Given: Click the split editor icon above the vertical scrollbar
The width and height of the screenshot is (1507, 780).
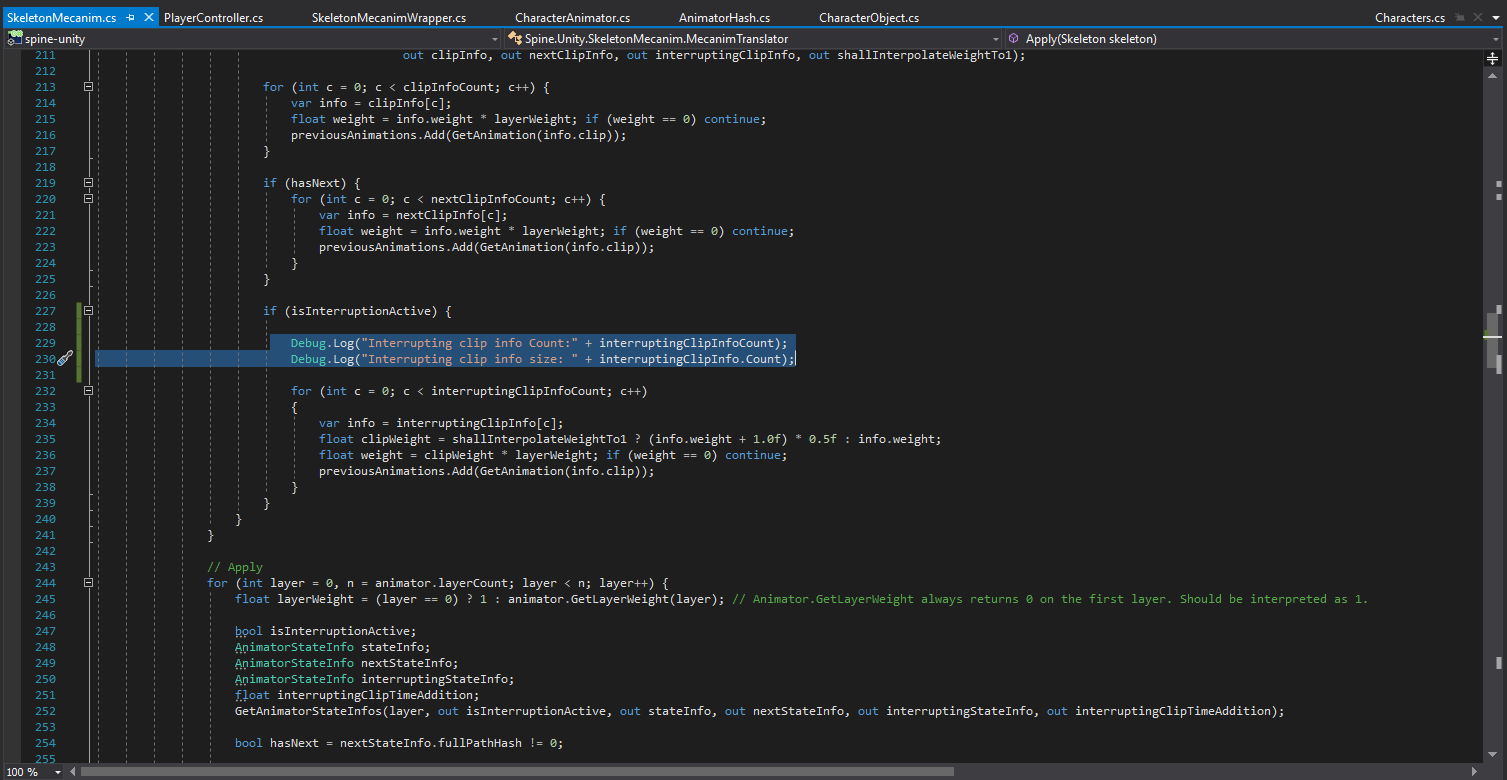Looking at the screenshot, I should [1493, 58].
